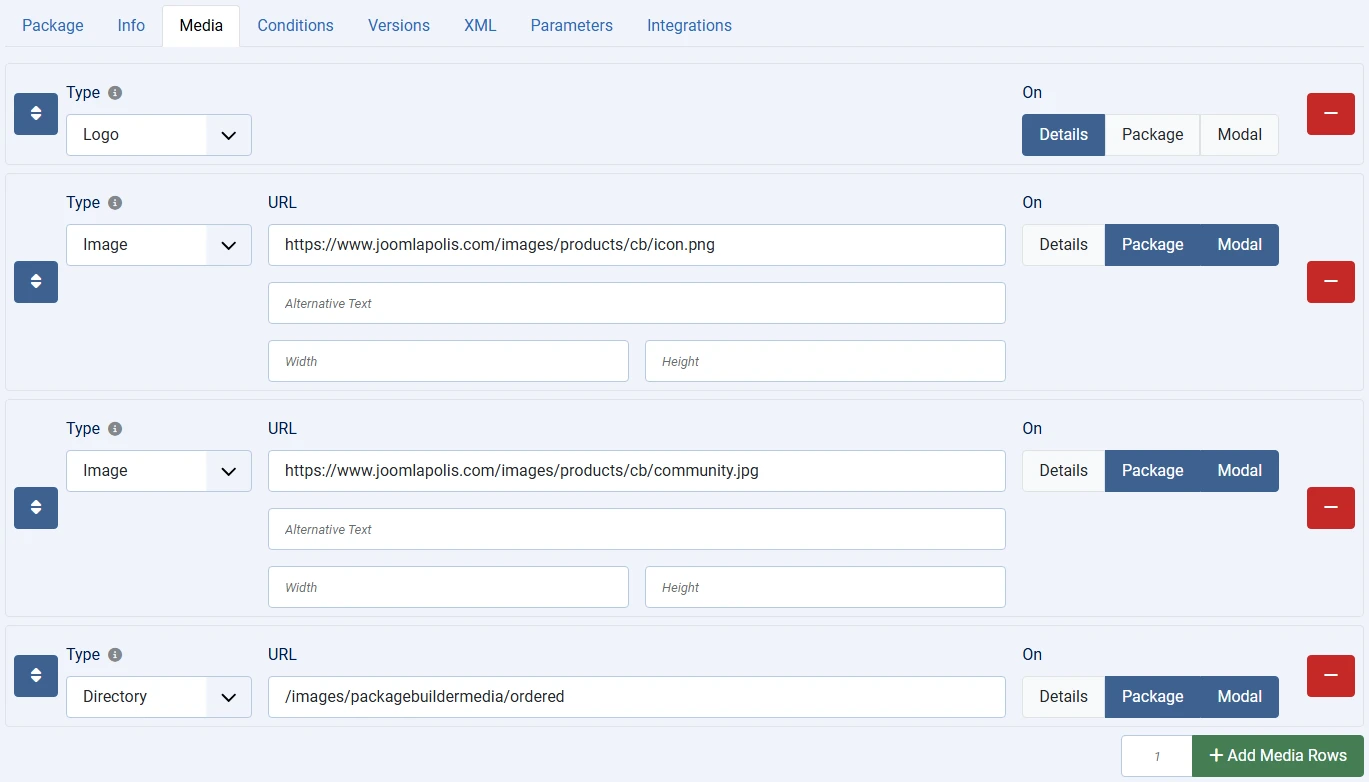Toggle Modal on the Directory row
The height and width of the screenshot is (782, 1369).
(1239, 697)
